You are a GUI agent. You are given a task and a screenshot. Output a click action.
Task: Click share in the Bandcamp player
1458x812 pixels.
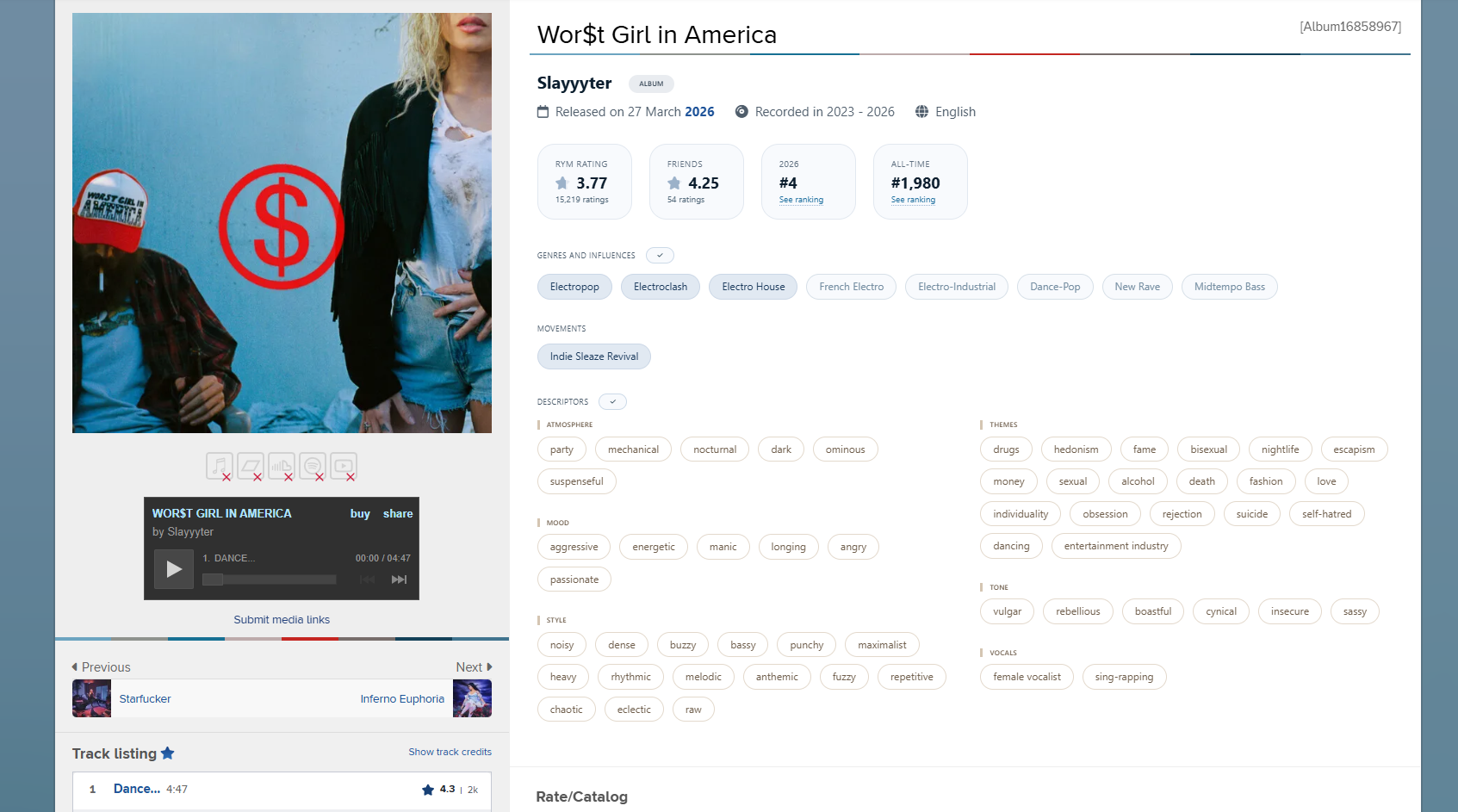(x=398, y=513)
